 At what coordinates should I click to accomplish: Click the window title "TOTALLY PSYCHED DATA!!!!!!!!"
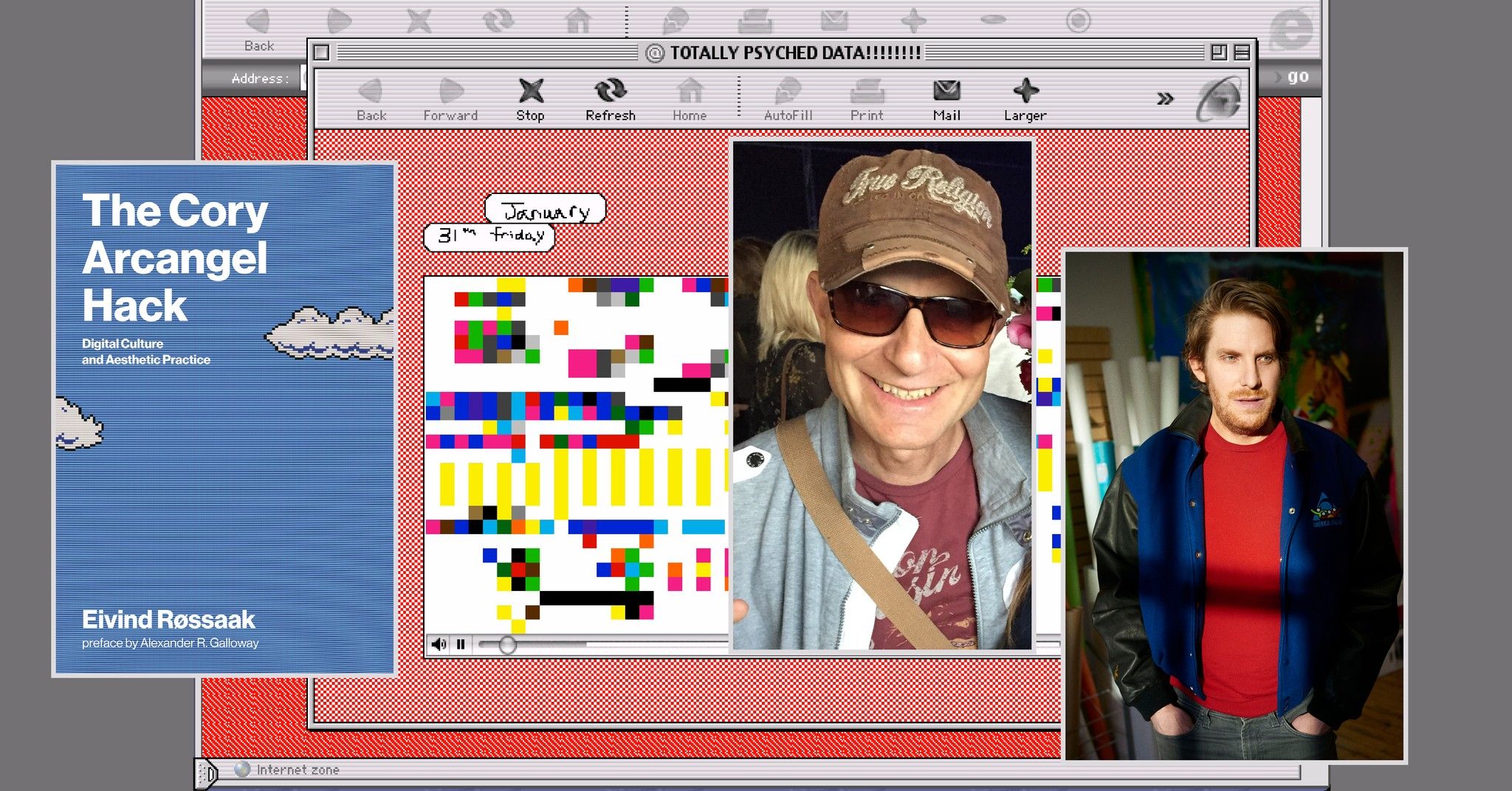(x=795, y=53)
